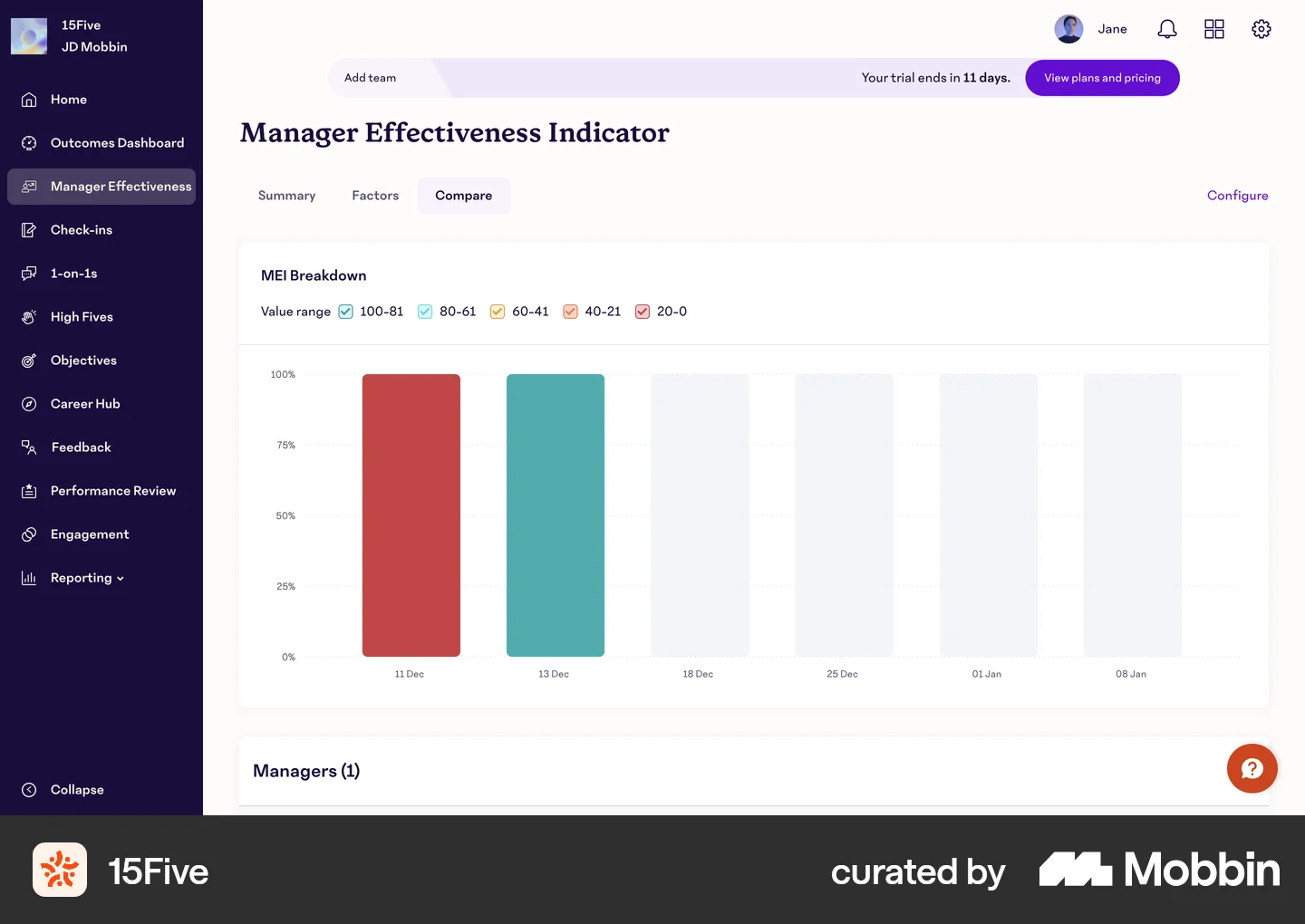Screen dimensions: 1305x924
Task: Click View plans and pricing button
Action: click(x=1102, y=78)
